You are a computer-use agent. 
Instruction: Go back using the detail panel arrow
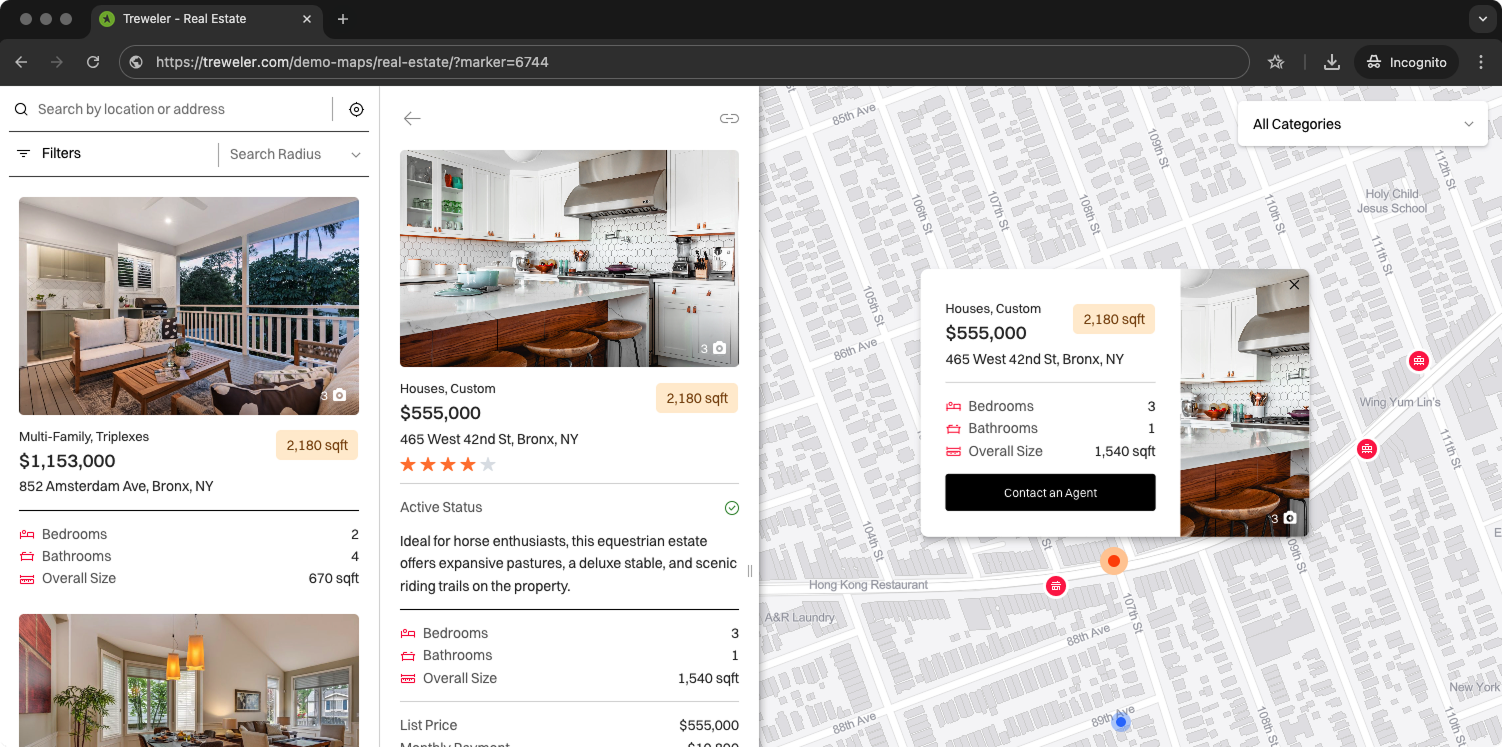[412, 118]
